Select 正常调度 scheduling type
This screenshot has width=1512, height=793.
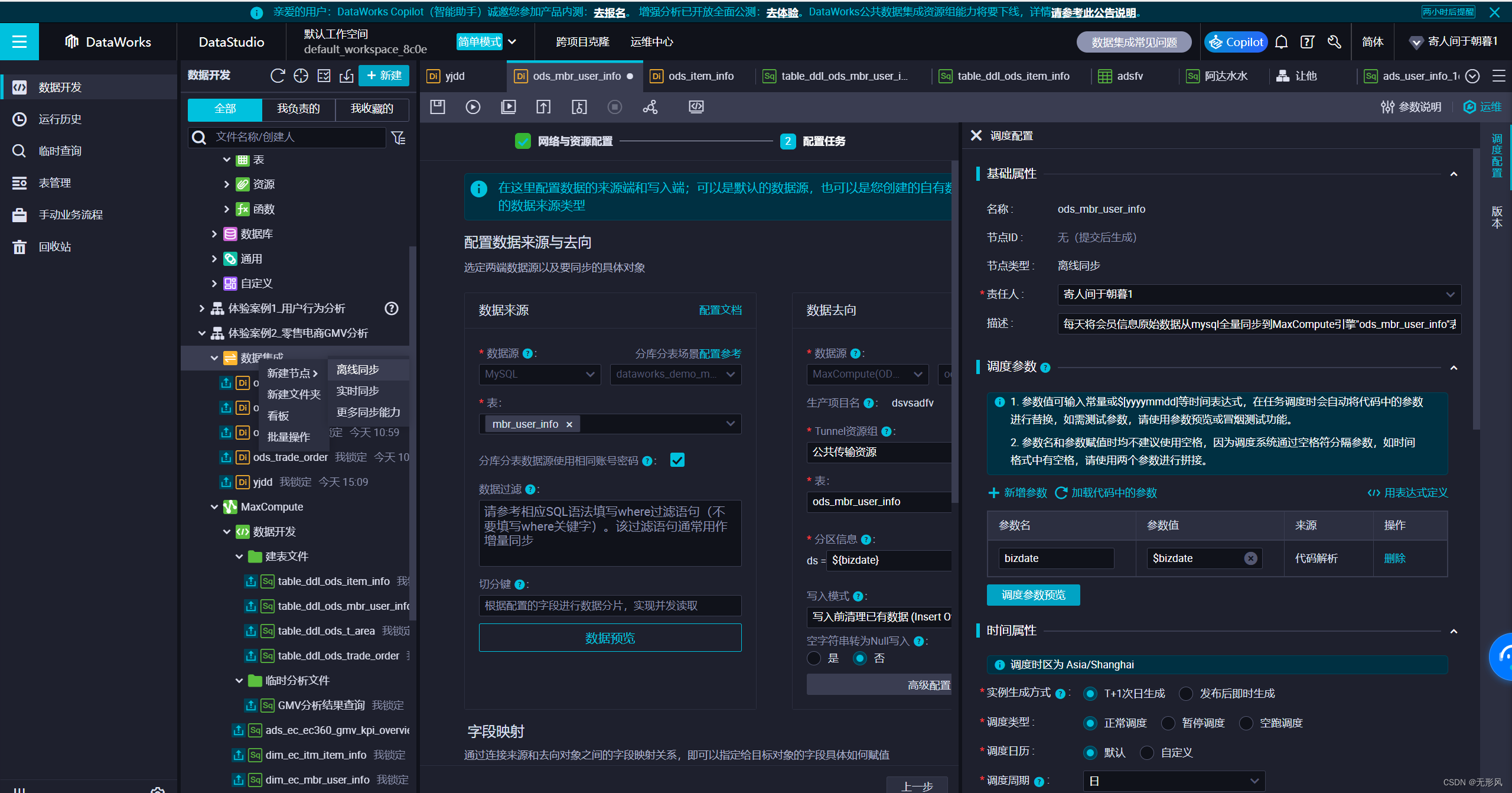(1090, 723)
